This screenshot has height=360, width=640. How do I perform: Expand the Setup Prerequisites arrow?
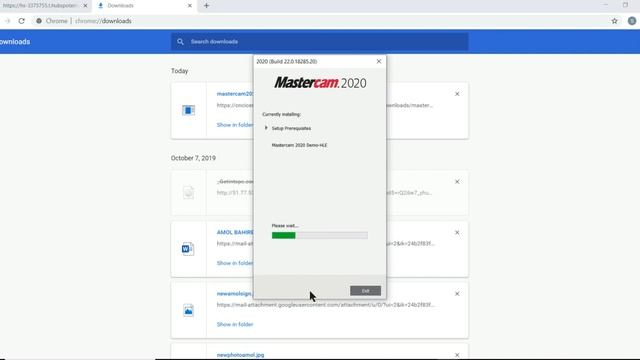266,128
